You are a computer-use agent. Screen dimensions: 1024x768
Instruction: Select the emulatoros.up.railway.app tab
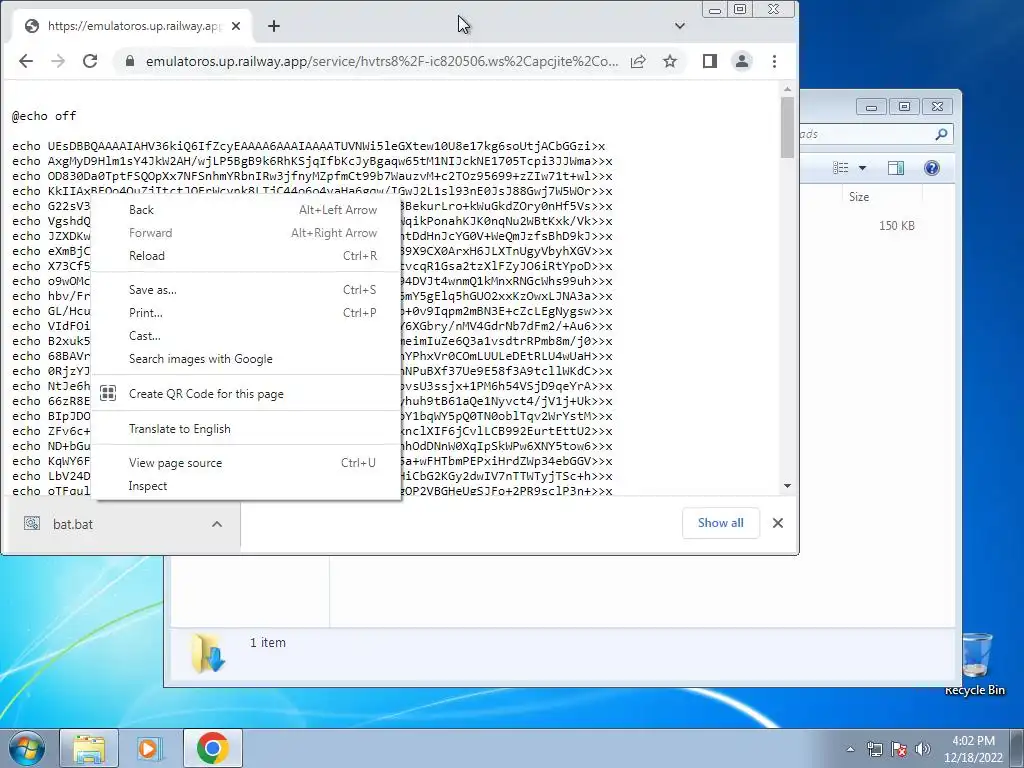click(x=133, y=26)
